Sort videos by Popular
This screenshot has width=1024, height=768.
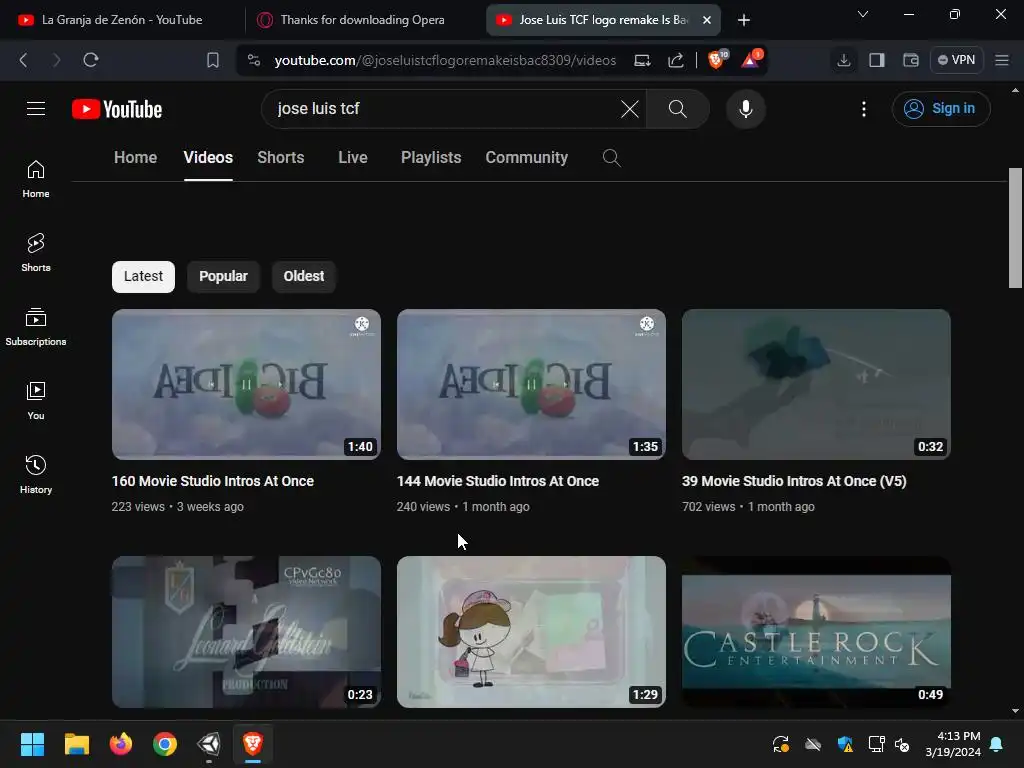click(223, 276)
